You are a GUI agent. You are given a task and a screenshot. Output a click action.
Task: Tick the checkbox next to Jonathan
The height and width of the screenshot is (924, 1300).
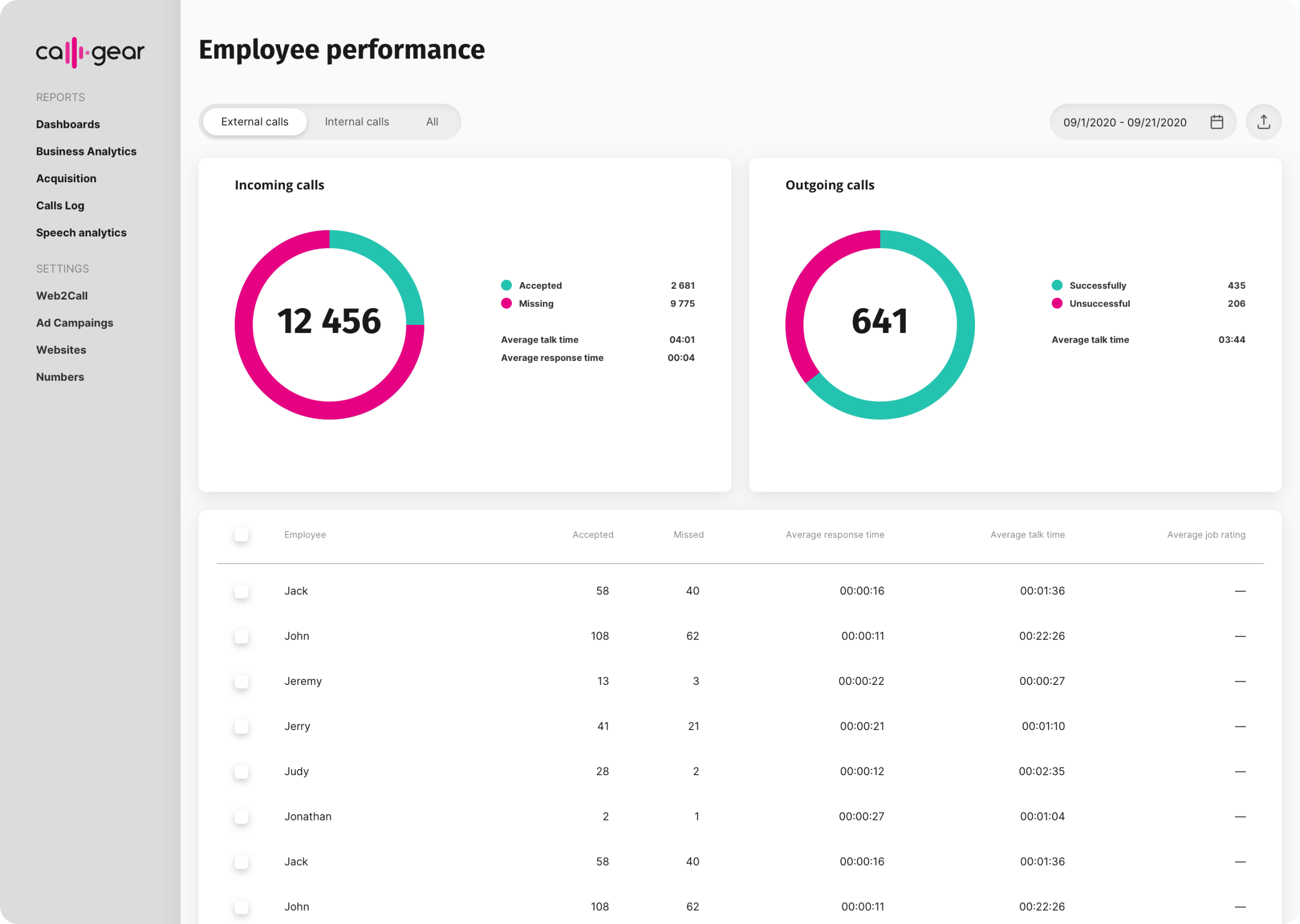(x=241, y=816)
